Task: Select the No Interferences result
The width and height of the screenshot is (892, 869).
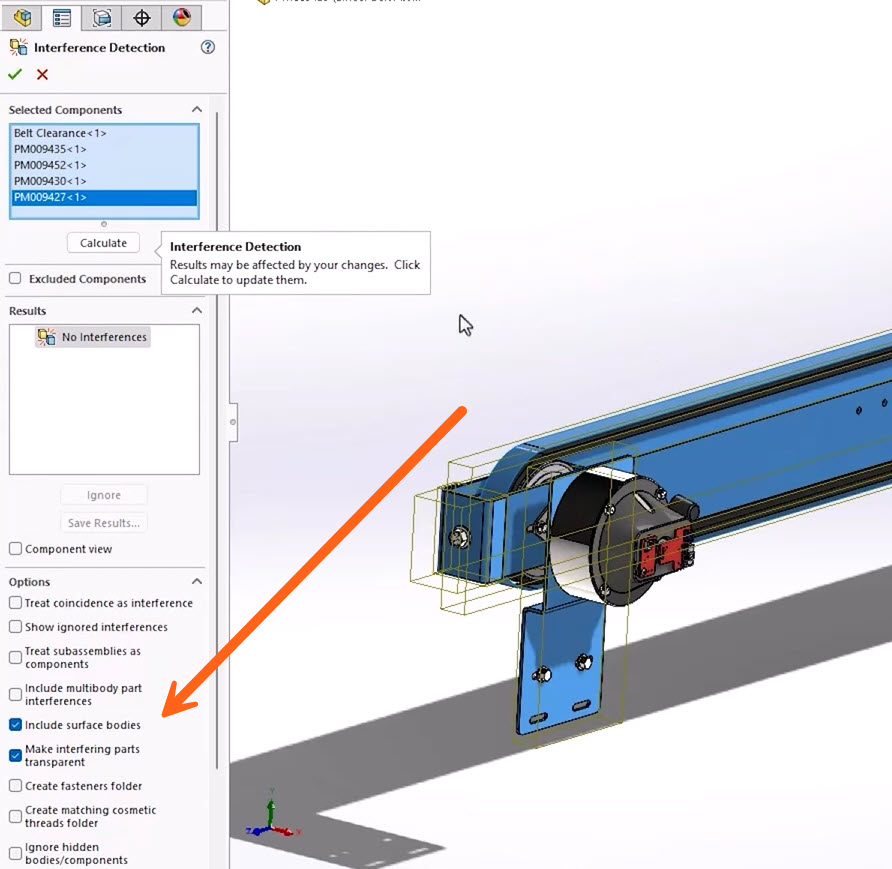Action: point(103,337)
